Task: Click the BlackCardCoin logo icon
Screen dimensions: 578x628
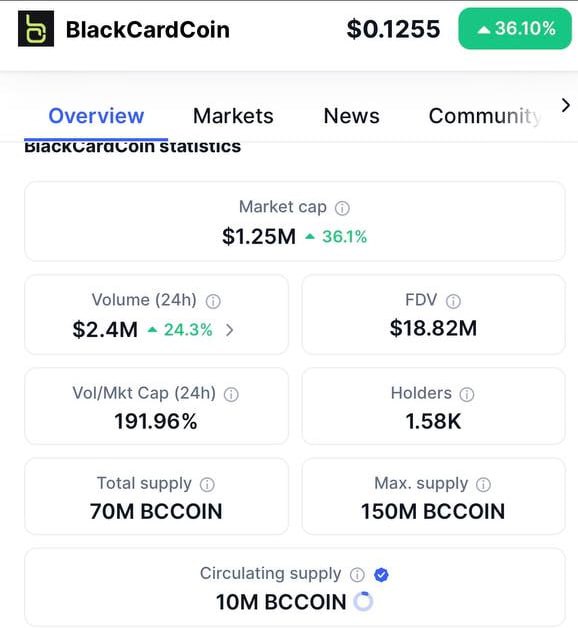Action: pos(36,29)
